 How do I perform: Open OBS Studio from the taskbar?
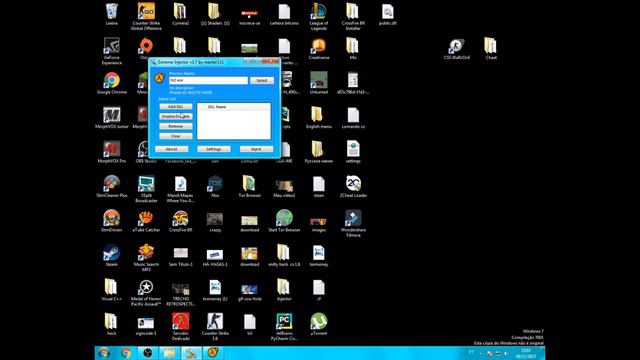(148, 353)
